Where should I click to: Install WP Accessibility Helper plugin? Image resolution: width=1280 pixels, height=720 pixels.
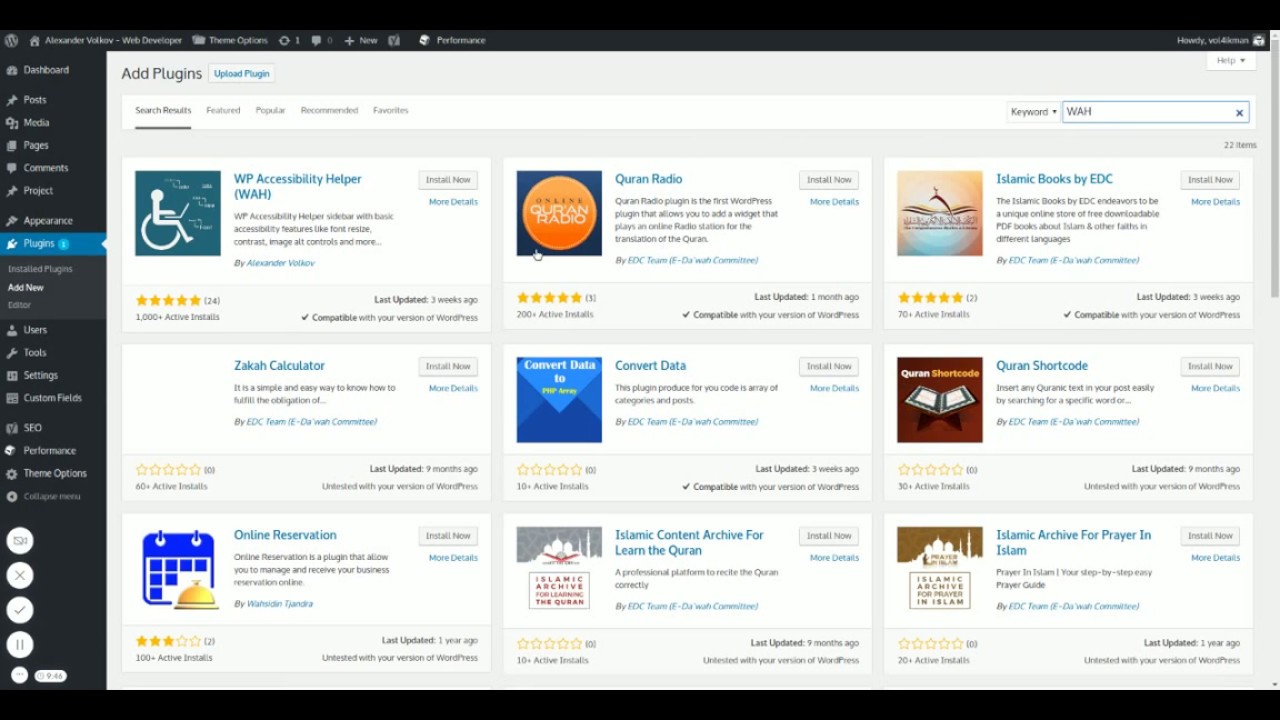point(448,180)
